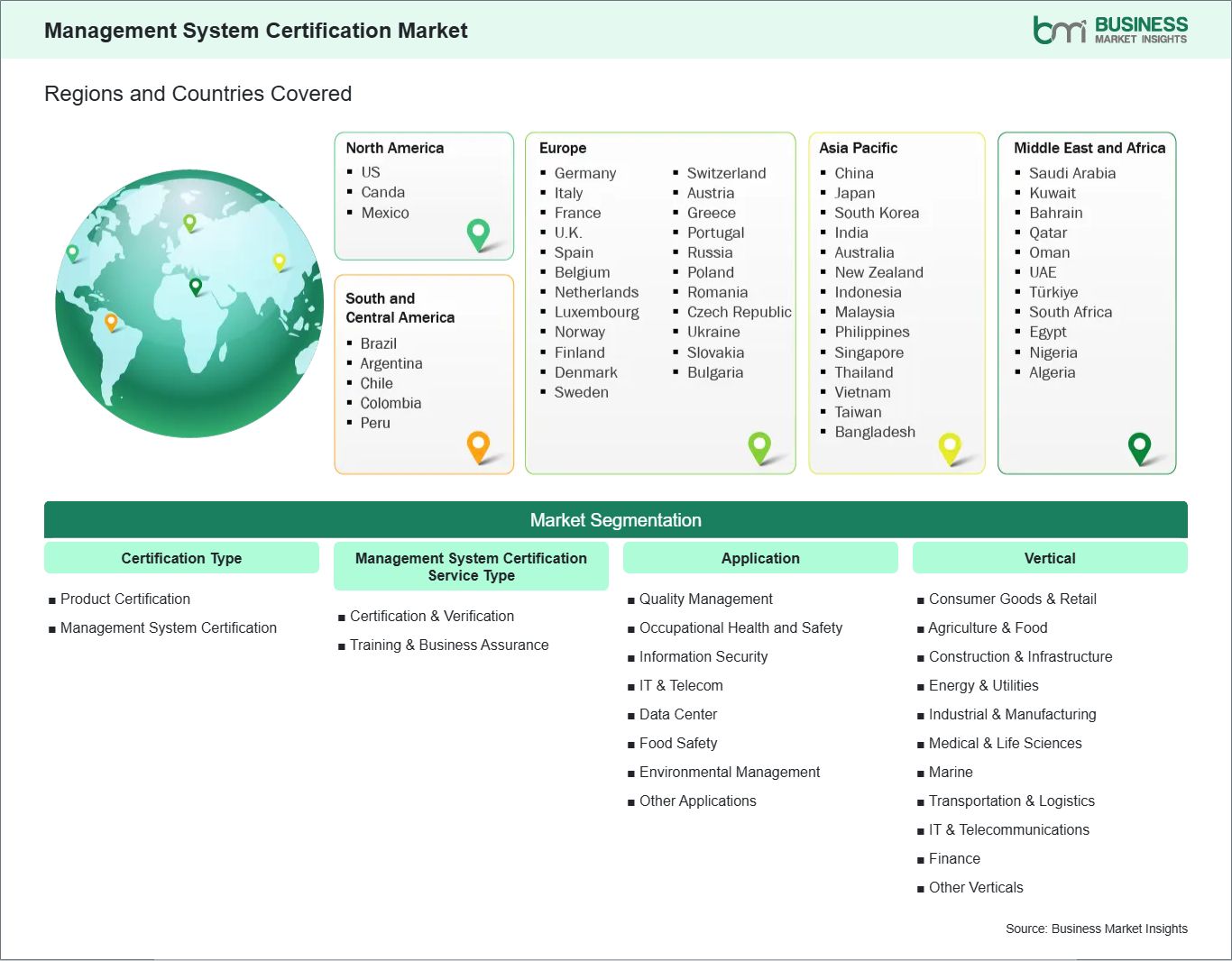Click Consumer Goods & Retail item
This screenshot has height=961, width=1232.
click(1012, 599)
